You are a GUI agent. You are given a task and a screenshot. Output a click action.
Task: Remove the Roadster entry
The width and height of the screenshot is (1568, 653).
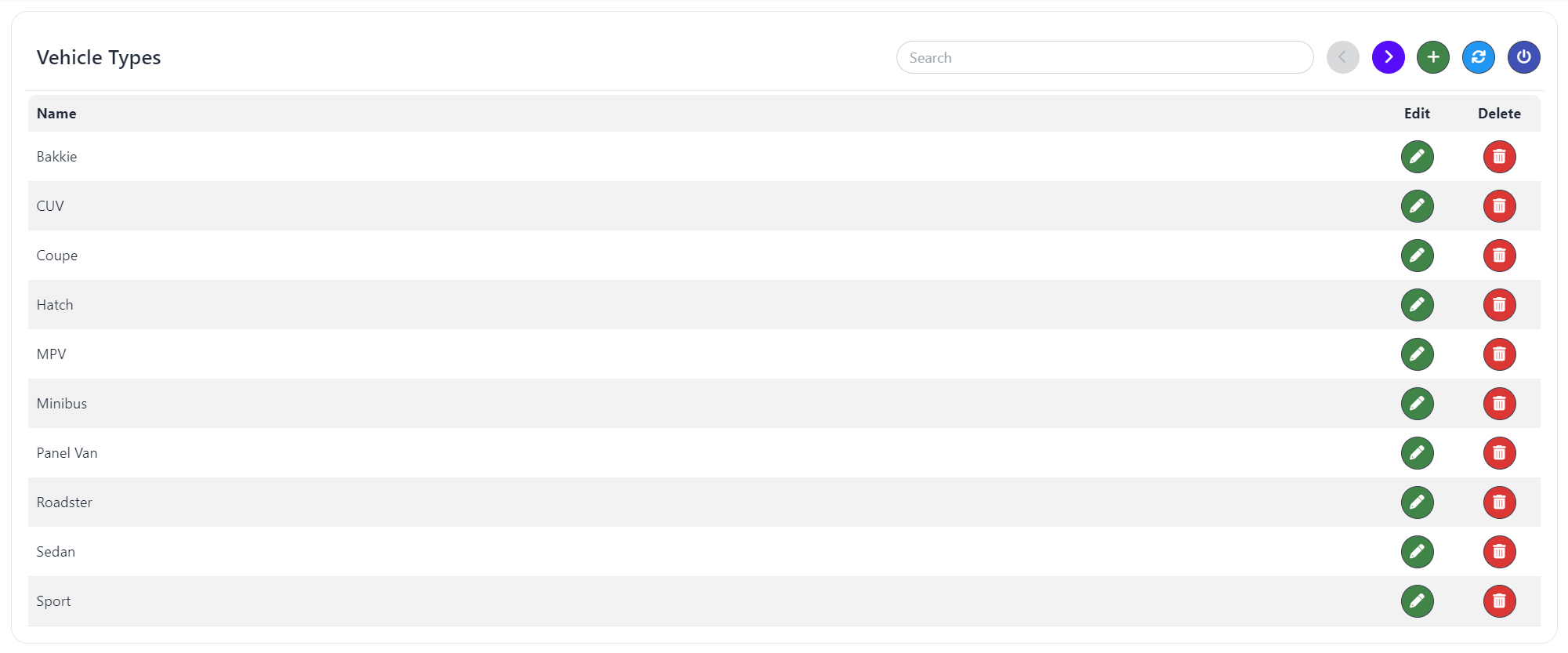click(x=1499, y=502)
